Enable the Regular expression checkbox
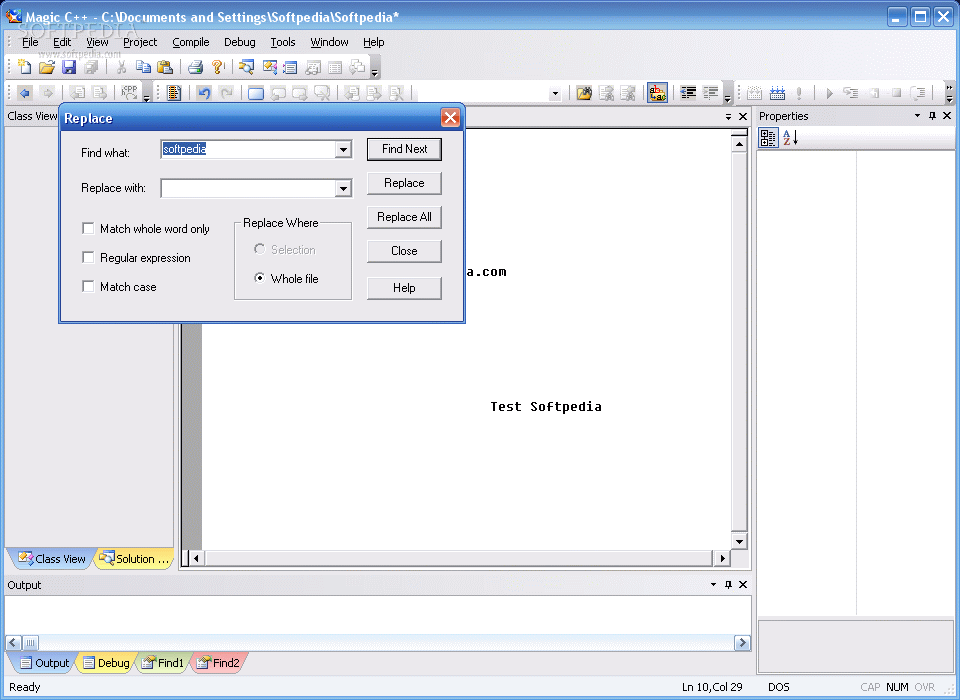 88,257
